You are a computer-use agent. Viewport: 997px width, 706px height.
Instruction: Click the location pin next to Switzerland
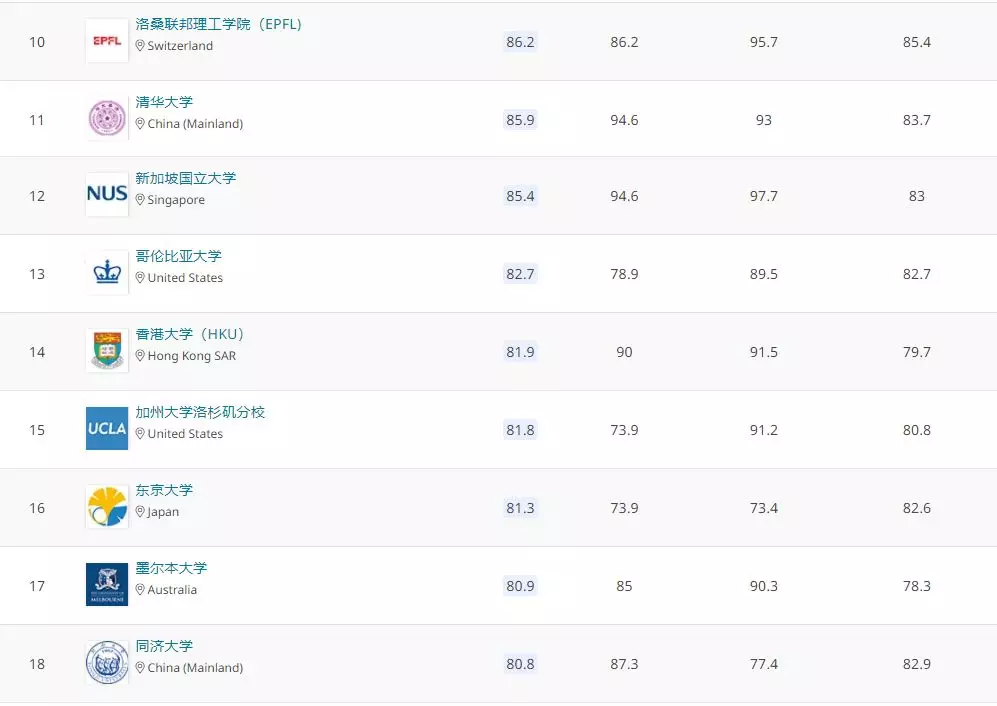(x=140, y=46)
